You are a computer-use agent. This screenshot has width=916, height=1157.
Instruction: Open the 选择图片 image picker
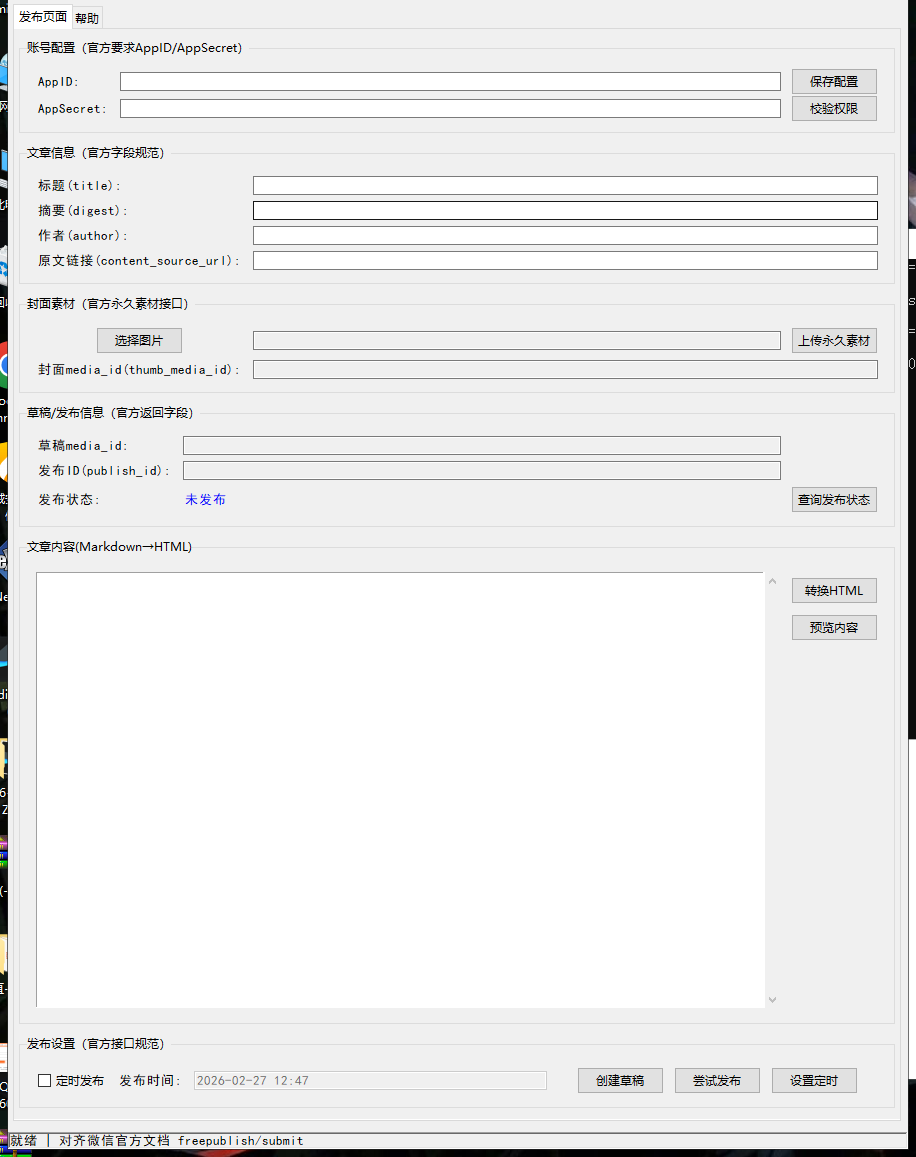coord(139,340)
